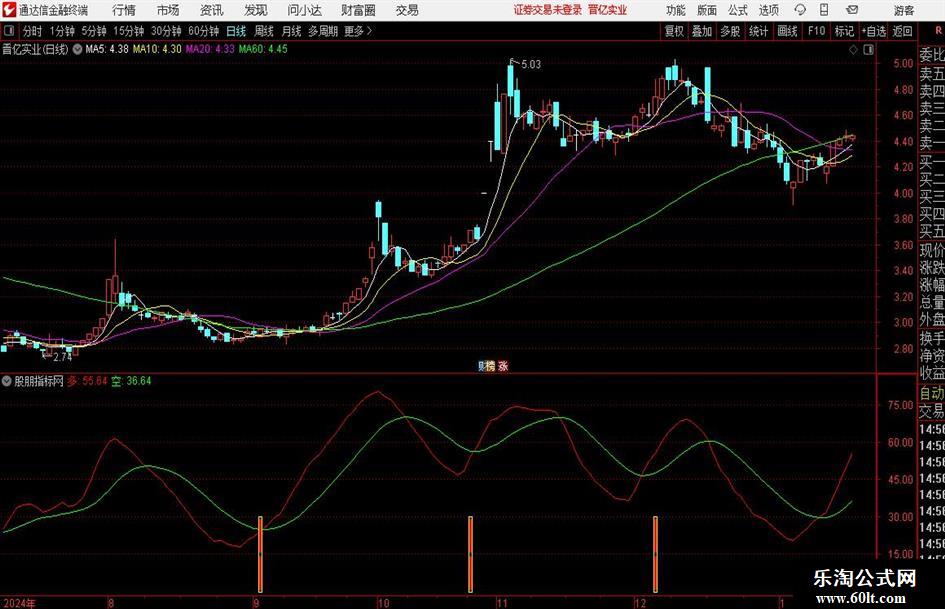The image size is (945, 609).
Task: Open the 交易 menu
Action: pyautogui.click(x=407, y=10)
